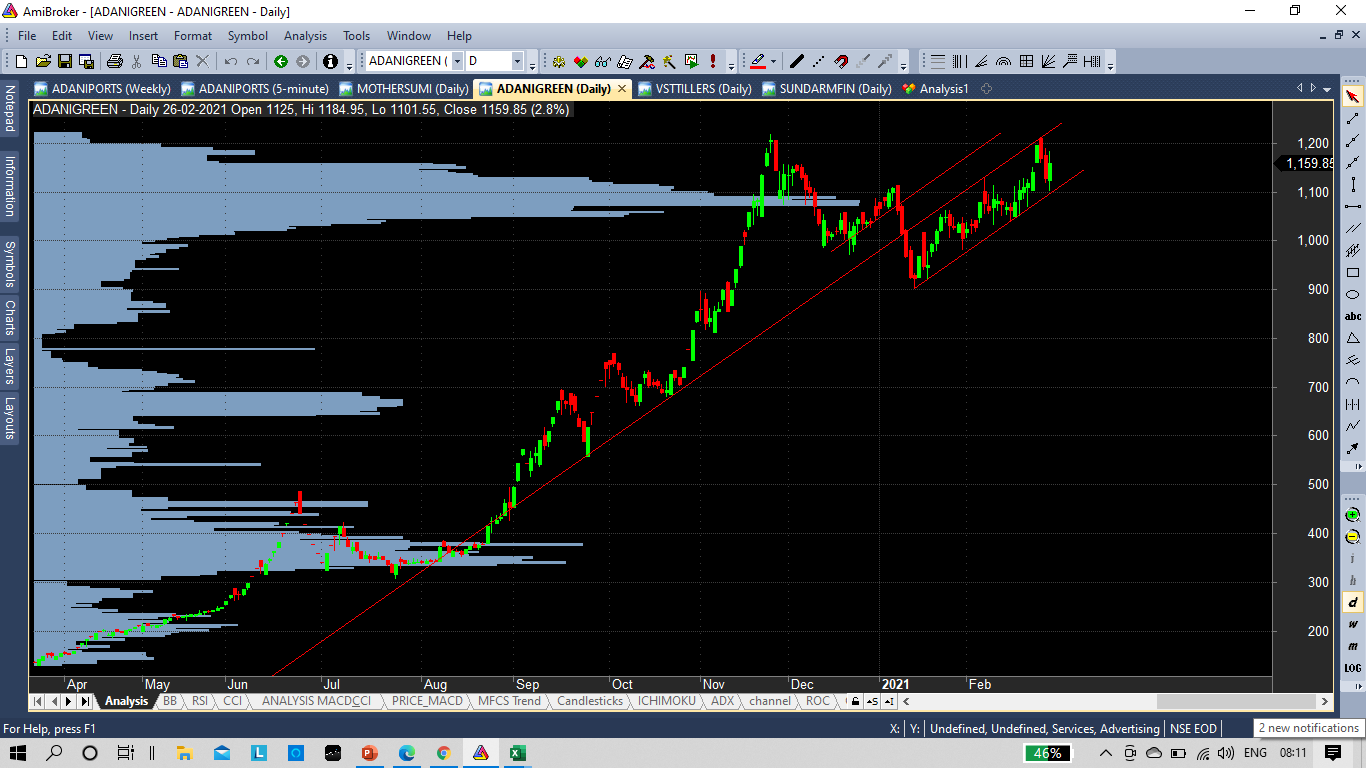This screenshot has width=1366, height=768.
Task: Switch to SUNDARMFIN (Daily) tab
Action: coord(827,89)
